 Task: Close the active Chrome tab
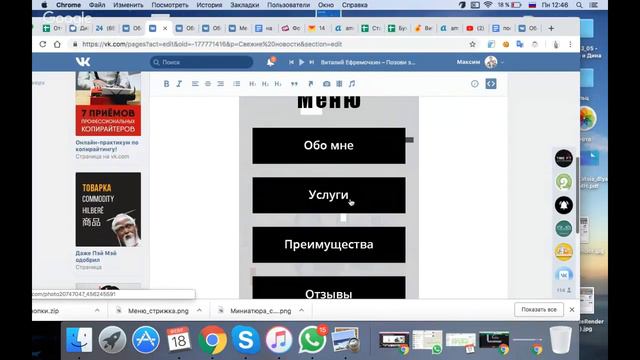(x=165, y=28)
